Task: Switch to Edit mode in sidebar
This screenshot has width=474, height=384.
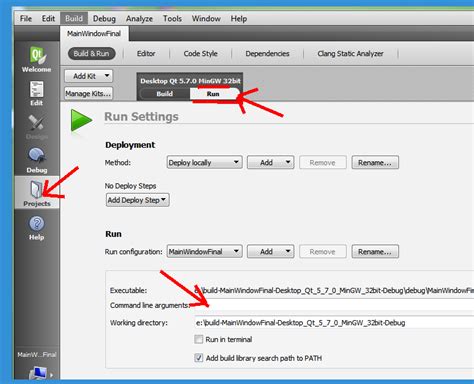Action: [37, 93]
